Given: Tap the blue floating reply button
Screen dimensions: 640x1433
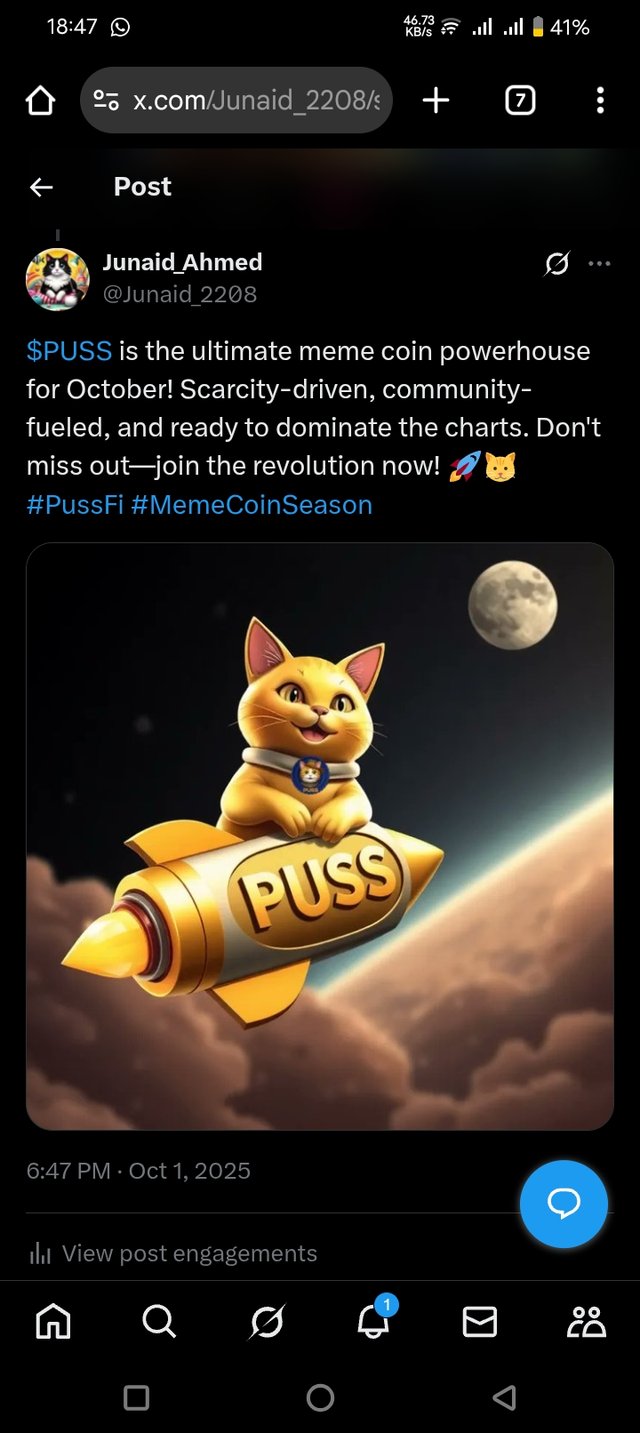Looking at the screenshot, I should coord(564,1204).
